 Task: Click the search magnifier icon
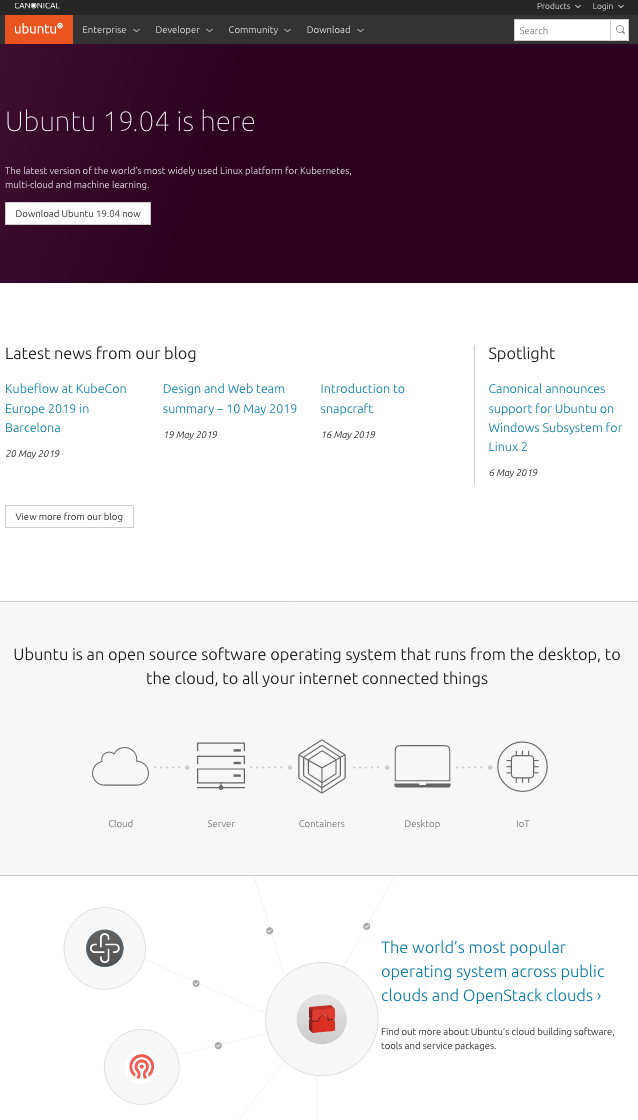[619, 30]
